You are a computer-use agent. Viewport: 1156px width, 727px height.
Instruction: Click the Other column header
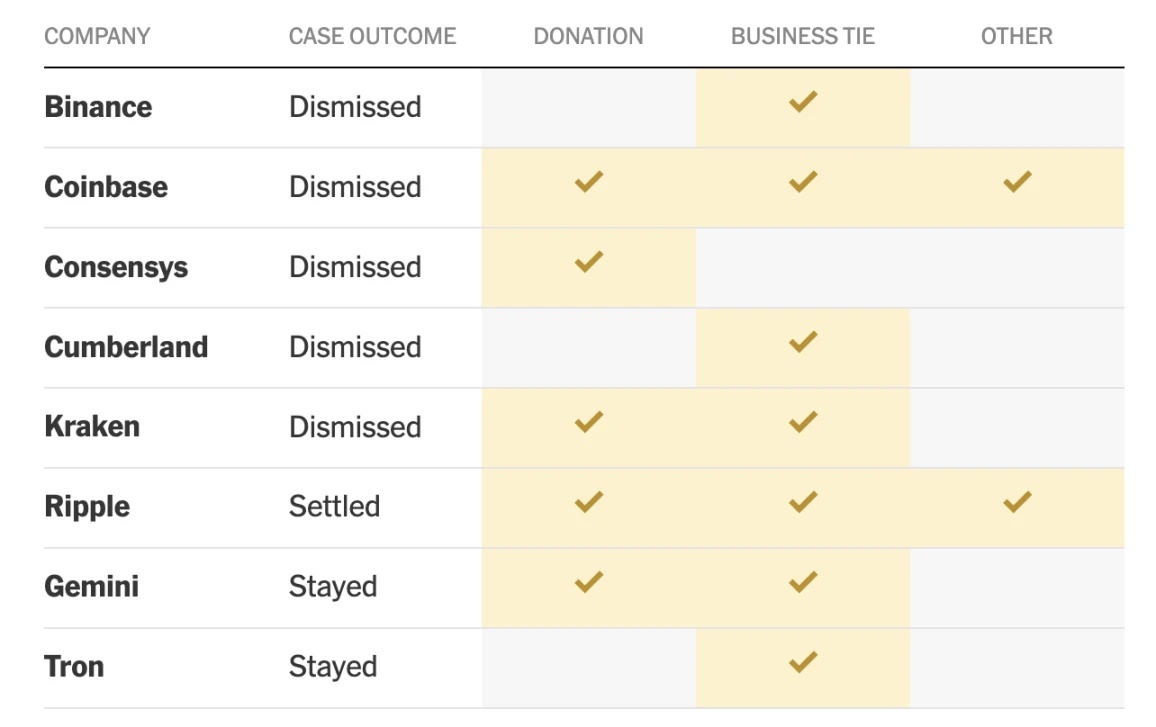1017,37
